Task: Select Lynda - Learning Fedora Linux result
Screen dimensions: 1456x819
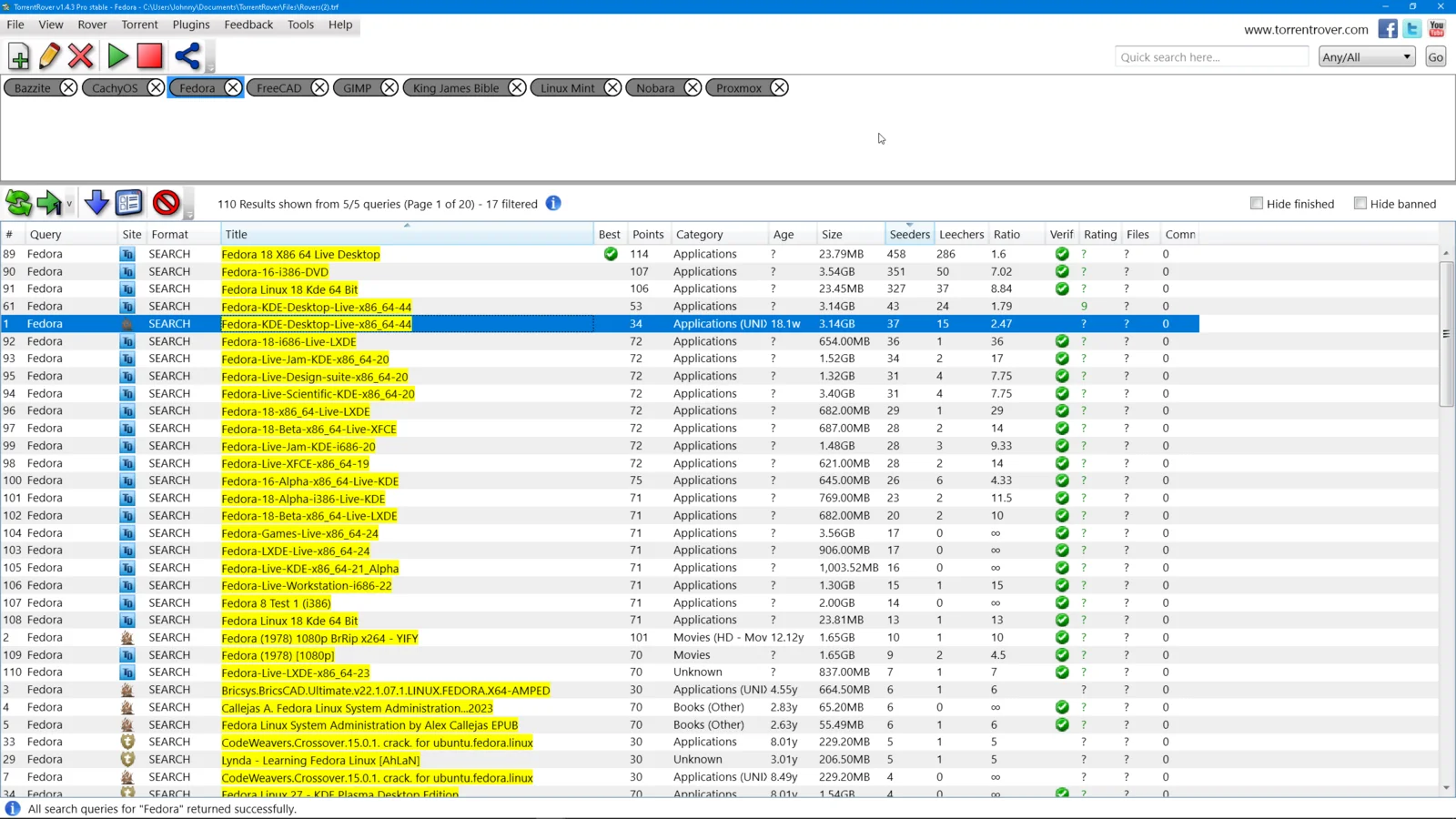Action: click(x=320, y=760)
